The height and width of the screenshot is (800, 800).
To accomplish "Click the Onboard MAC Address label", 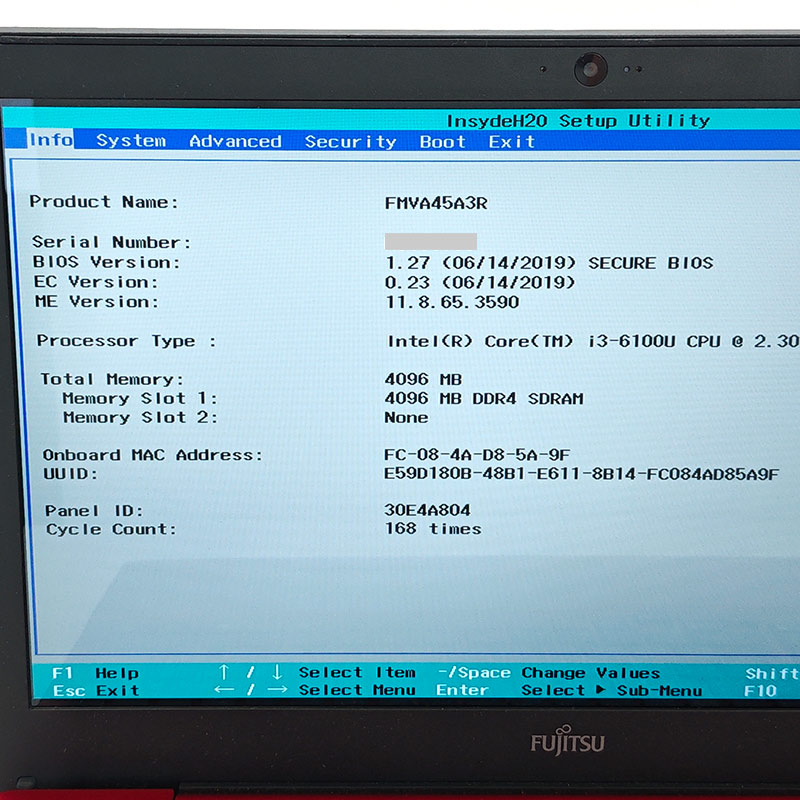I will click(x=153, y=455).
